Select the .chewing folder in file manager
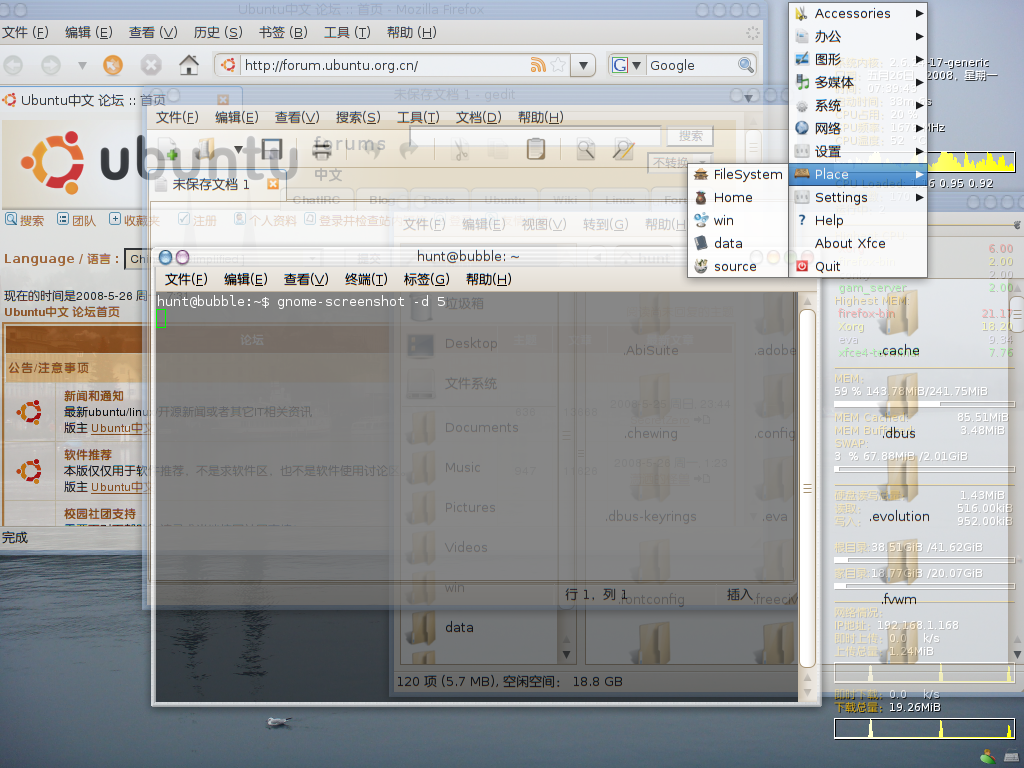This screenshot has height=768, width=1024. (651, 408)
